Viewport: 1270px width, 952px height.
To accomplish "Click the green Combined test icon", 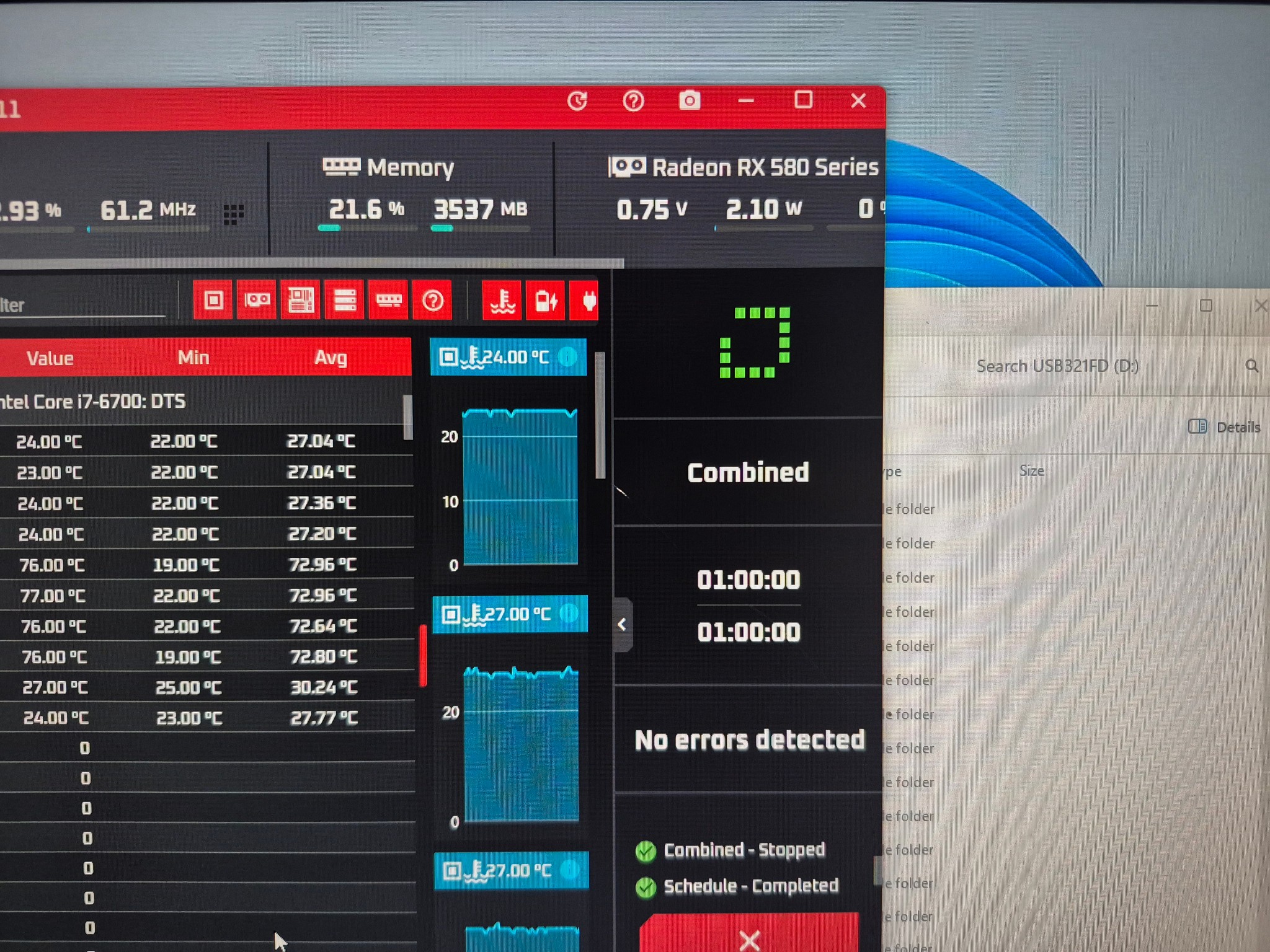I will [755, 342].
